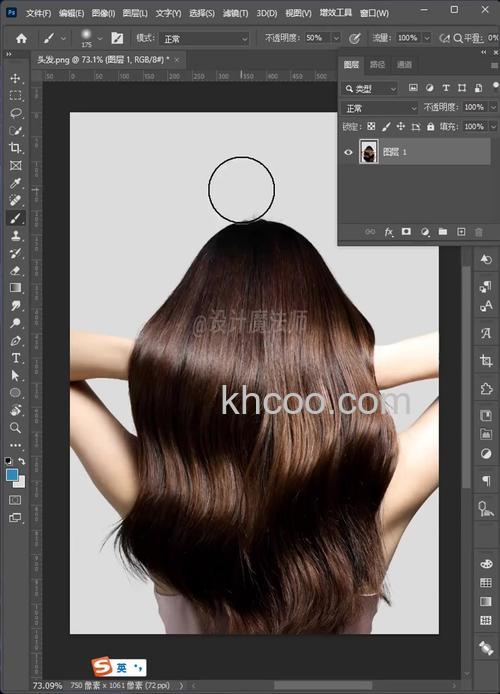Select the Pen tool
Image resolution: width=500 pixels, height=694 pixels.
[x=15, y=341]
